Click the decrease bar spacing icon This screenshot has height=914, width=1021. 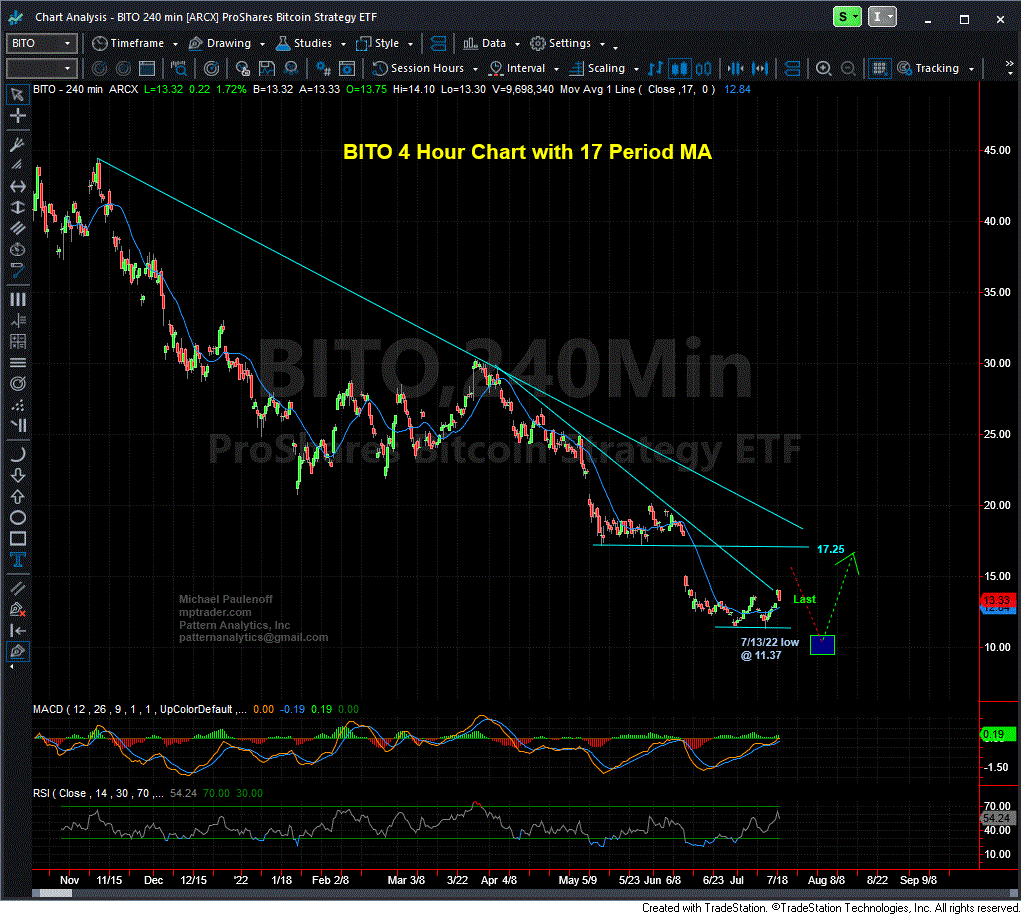point(735,68)
